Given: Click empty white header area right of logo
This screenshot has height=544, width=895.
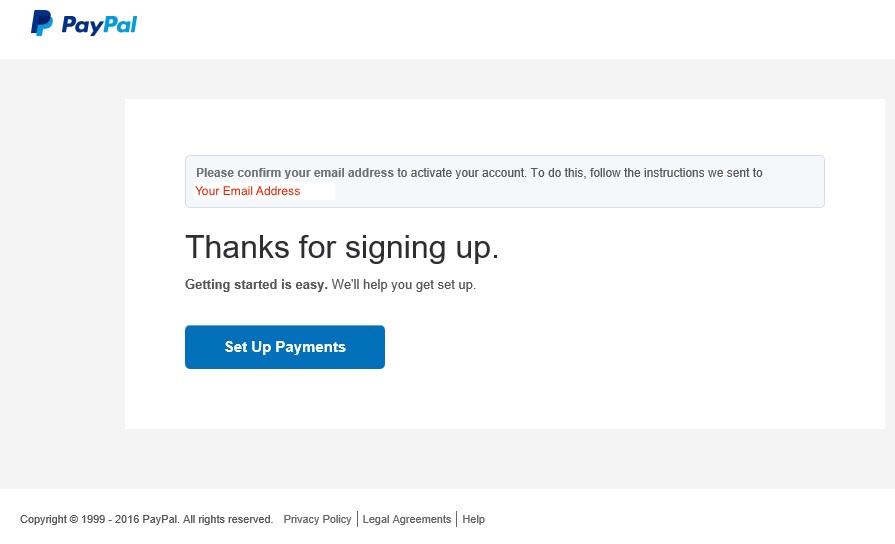Looking at the screenshot, I should click(x=500, y=28).
